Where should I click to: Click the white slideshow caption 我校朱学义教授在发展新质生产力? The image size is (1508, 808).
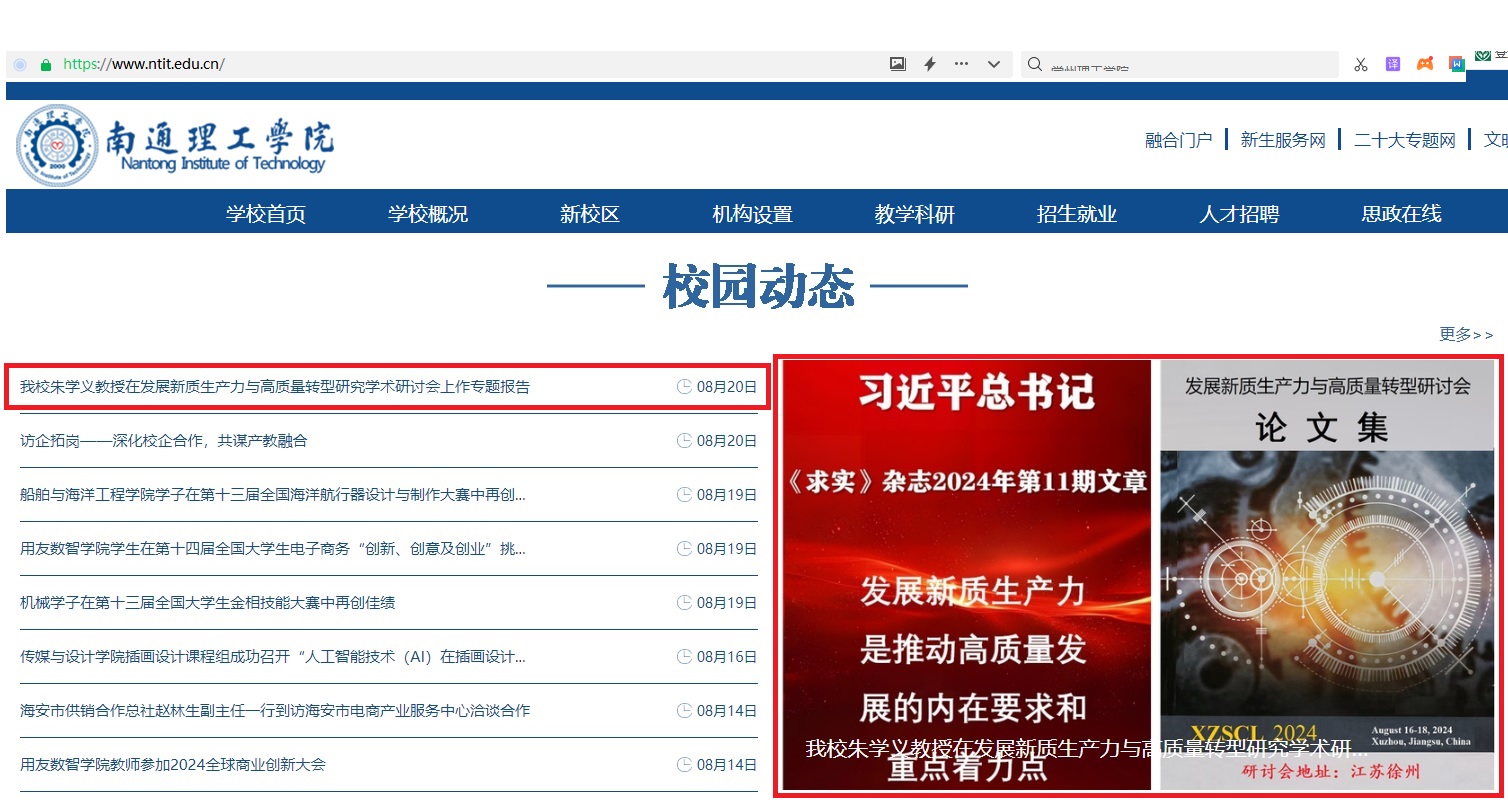tap(1086, 749)
